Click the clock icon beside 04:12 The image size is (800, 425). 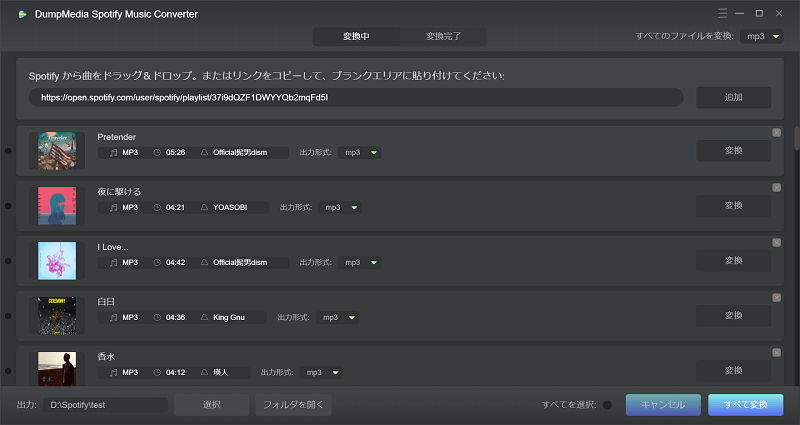157,372
